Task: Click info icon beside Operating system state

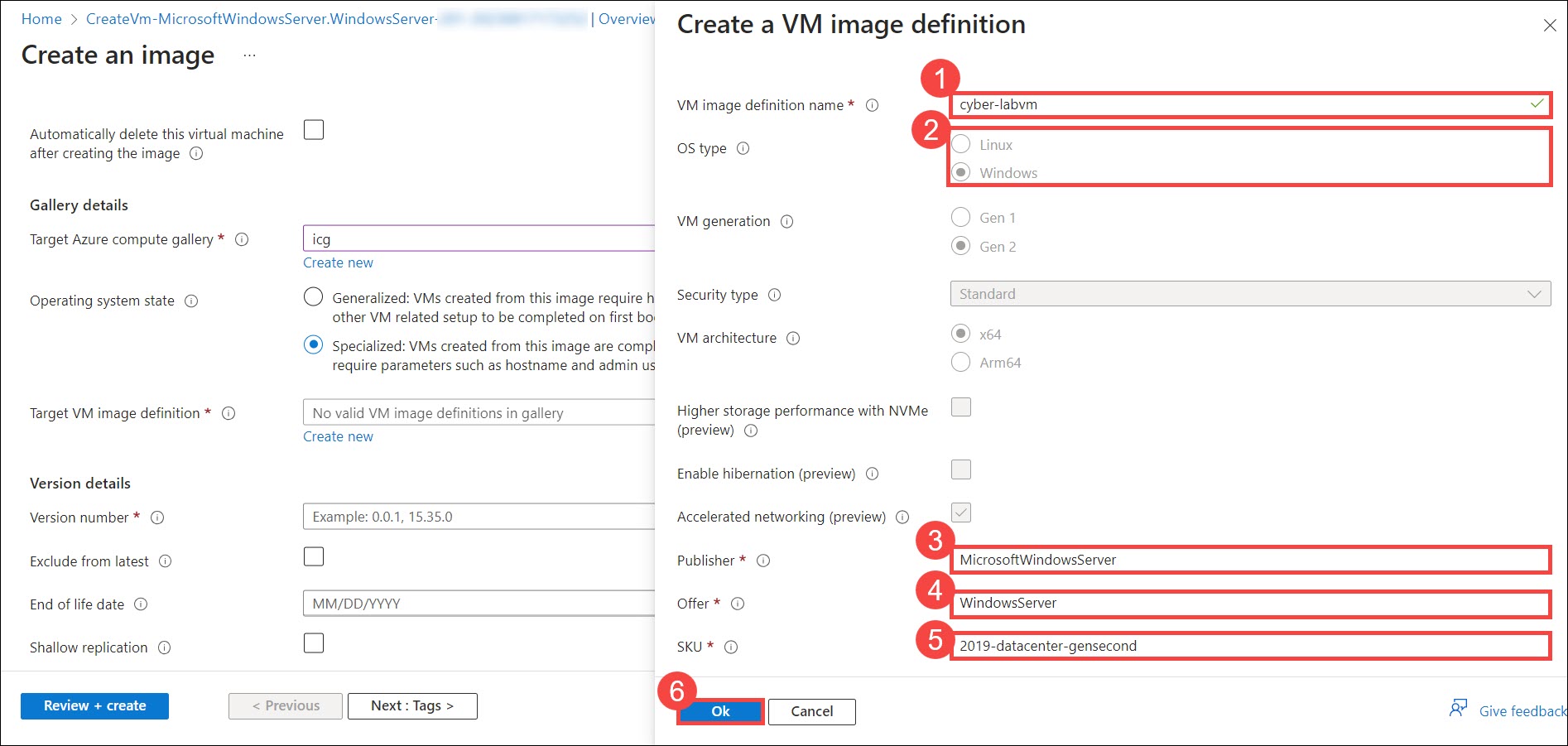Action: (191, 301)
